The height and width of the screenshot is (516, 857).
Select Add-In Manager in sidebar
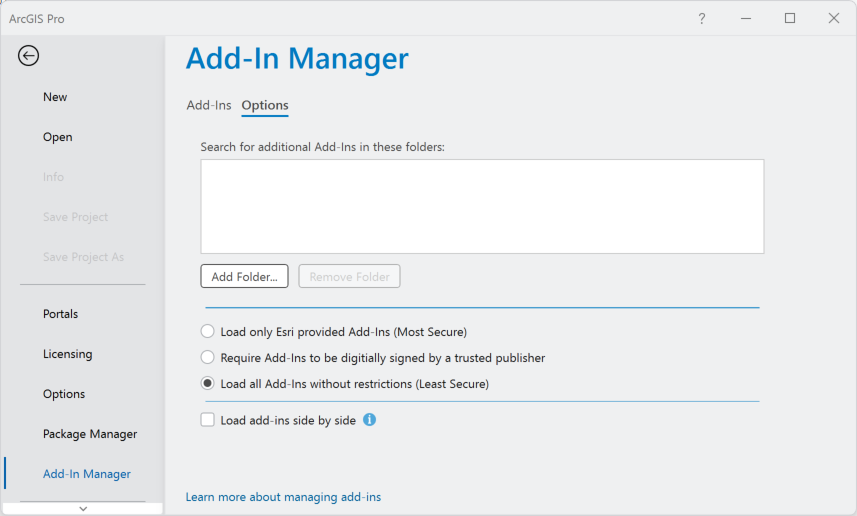click(87, 474)
